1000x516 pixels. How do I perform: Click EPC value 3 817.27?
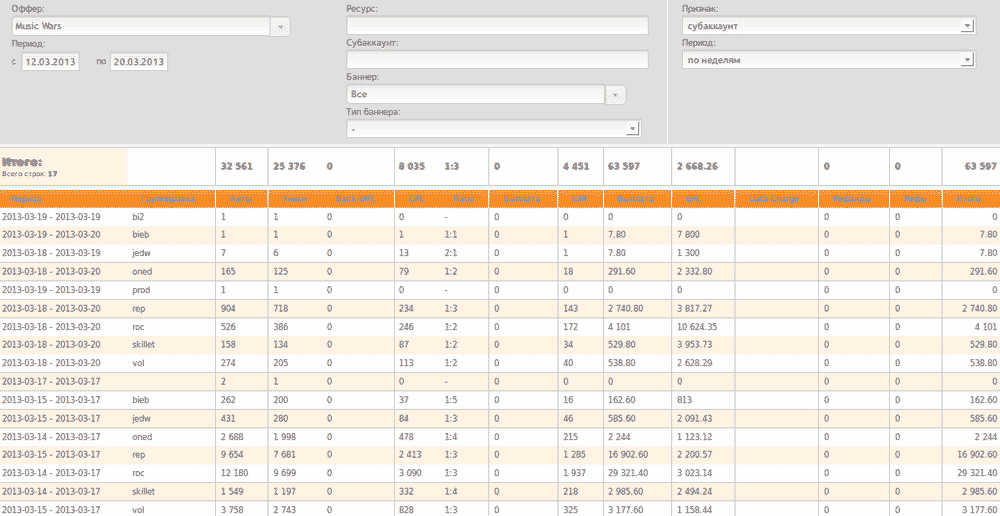coord(696,308)
